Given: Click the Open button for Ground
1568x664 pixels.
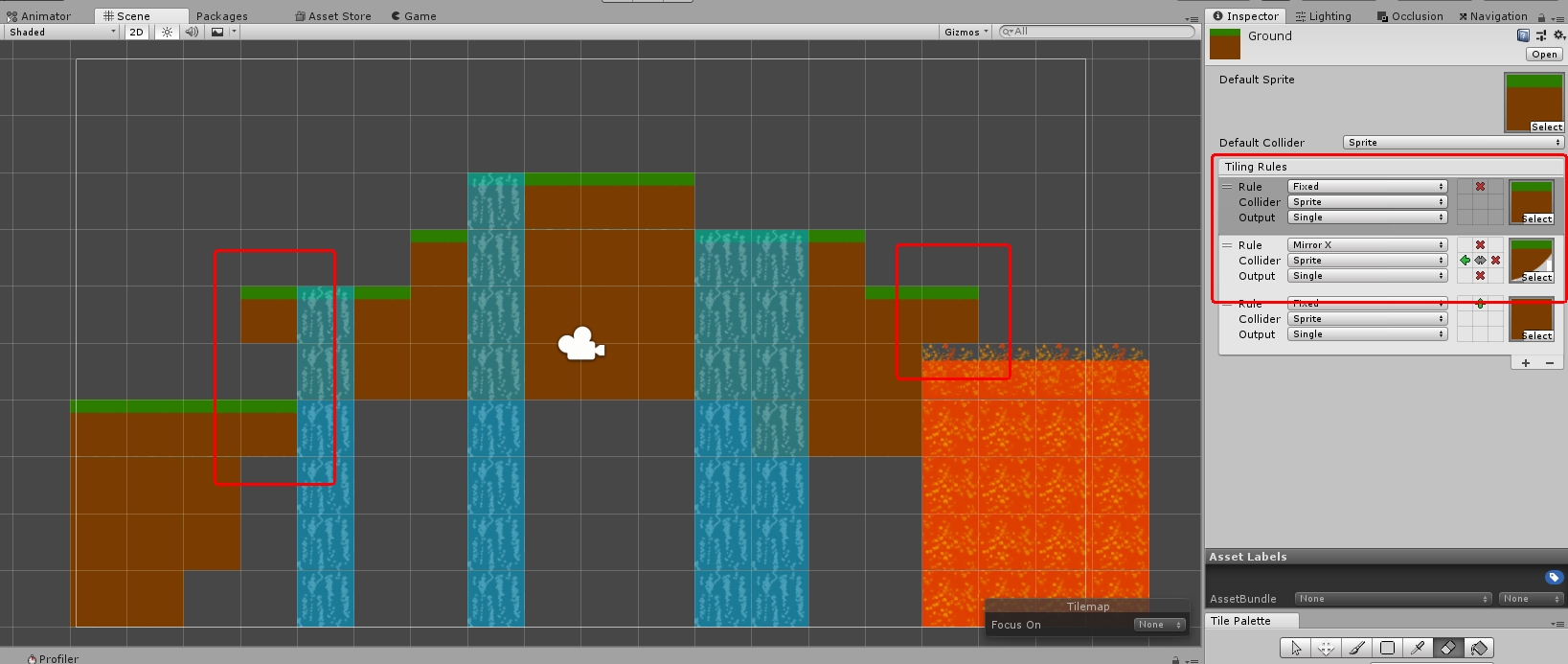Looking at the screenshot, I should [1544, 55].
